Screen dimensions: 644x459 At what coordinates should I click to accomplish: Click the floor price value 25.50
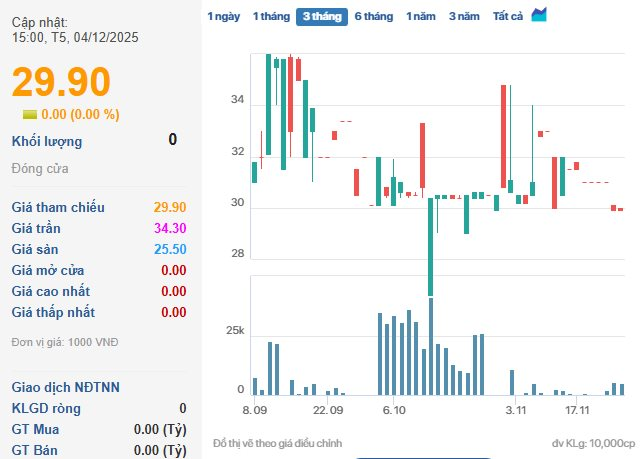170,249
